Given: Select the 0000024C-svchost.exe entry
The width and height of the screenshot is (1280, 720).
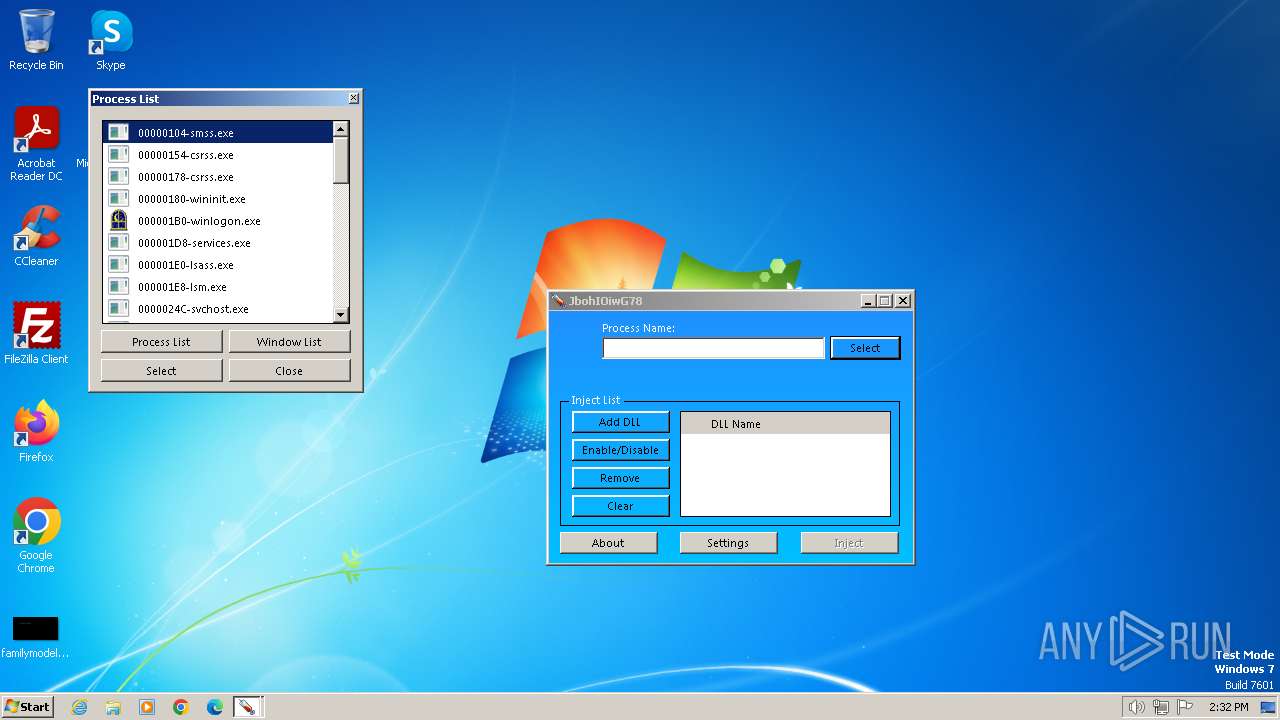Looking at the screenshot, I should [218, 308].
